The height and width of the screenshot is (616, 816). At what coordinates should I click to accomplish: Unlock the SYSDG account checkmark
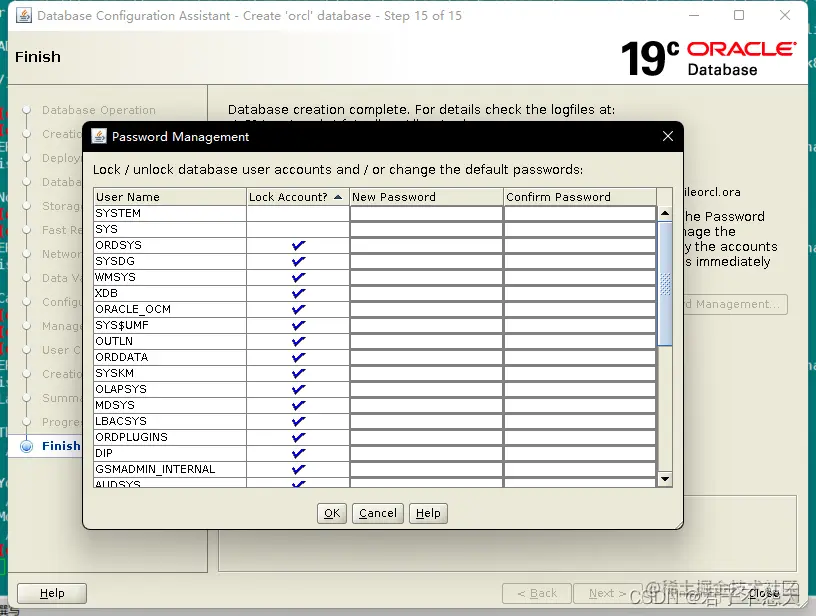pos(298,261)
